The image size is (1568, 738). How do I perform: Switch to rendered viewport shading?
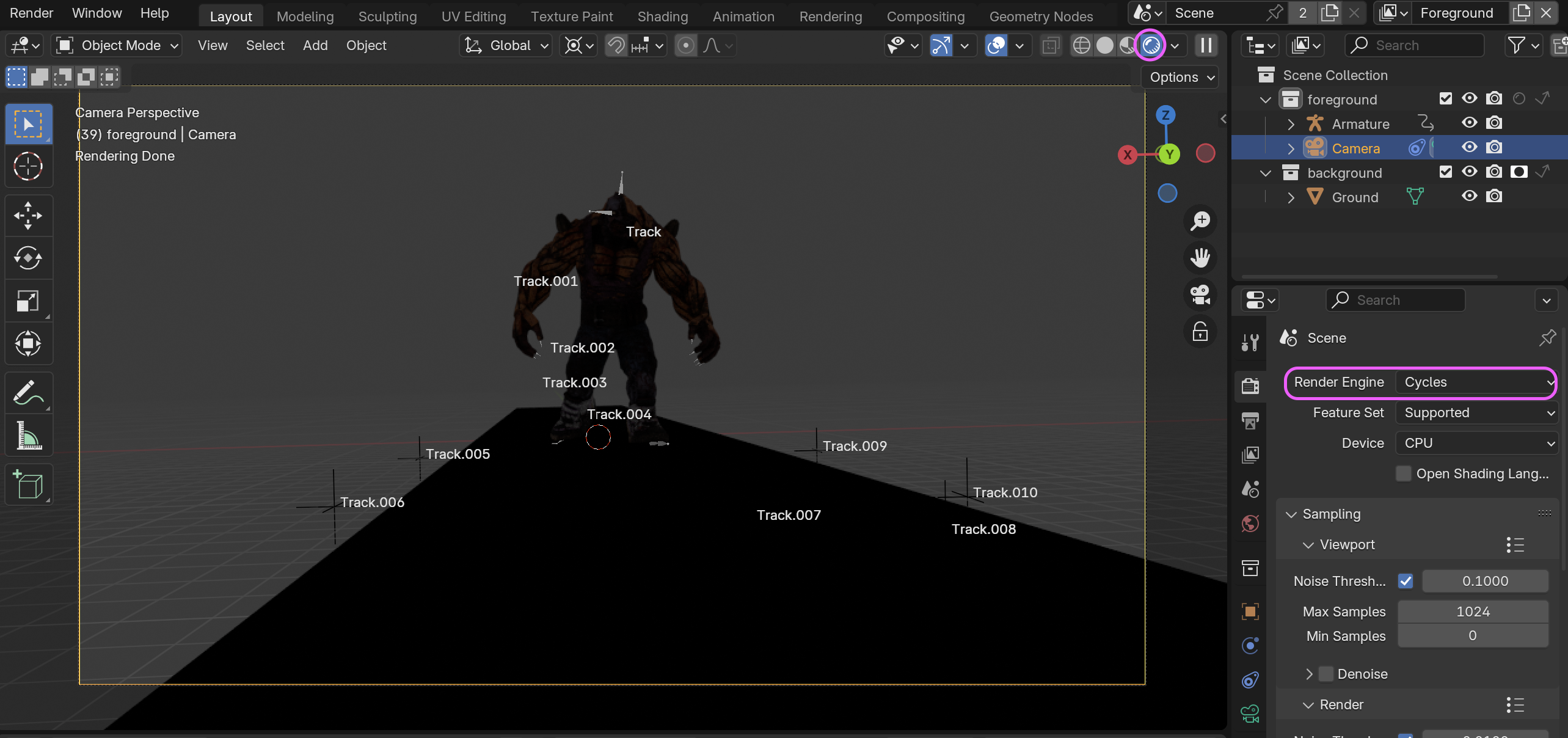1151,46
